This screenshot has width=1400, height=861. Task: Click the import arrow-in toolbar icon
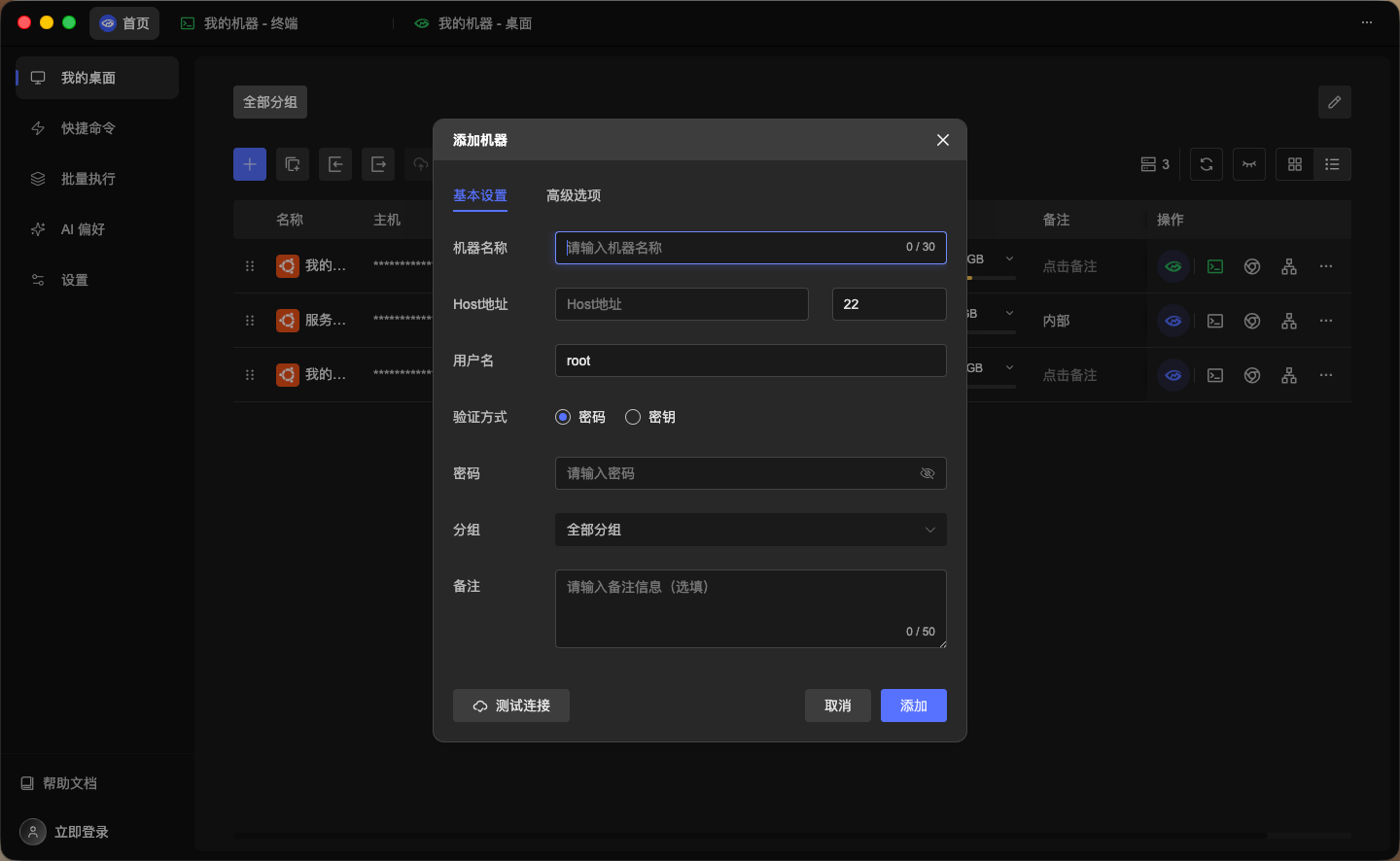(x=335, y=164)
